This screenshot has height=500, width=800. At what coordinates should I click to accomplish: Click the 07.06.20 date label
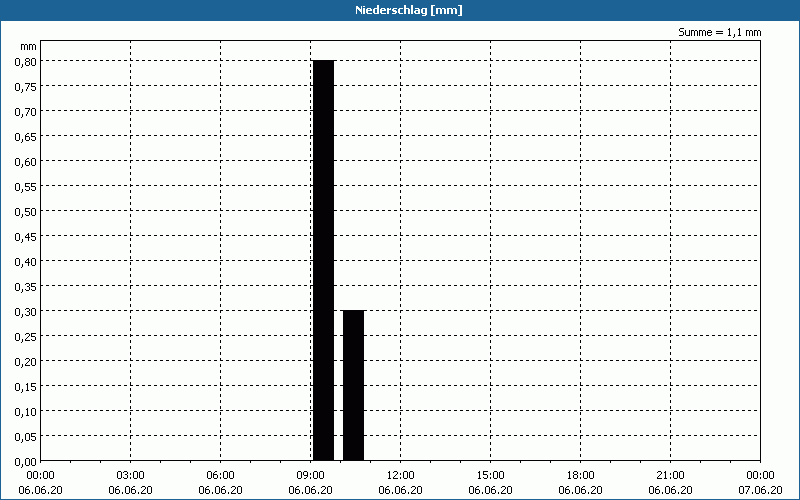coord(760,490)
